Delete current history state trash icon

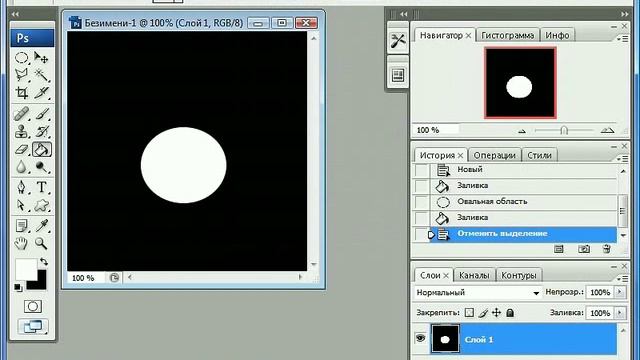[x=607, y=249]
